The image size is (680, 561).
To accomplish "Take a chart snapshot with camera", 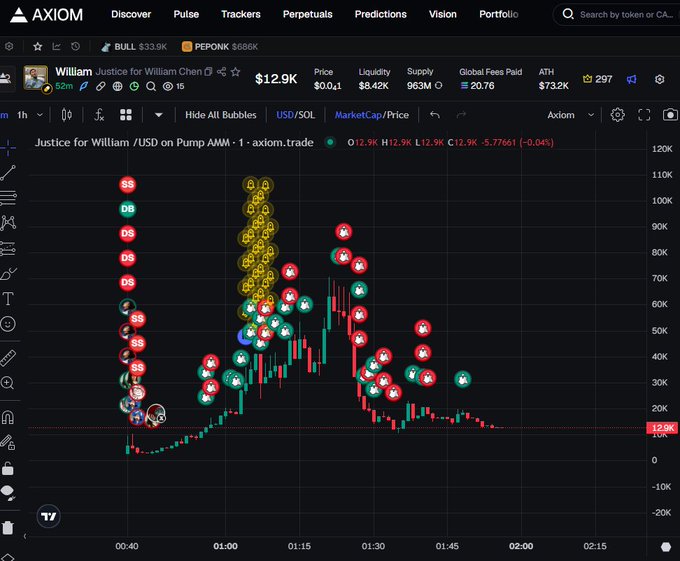I will pyautogui.click(x=670, y=114).
